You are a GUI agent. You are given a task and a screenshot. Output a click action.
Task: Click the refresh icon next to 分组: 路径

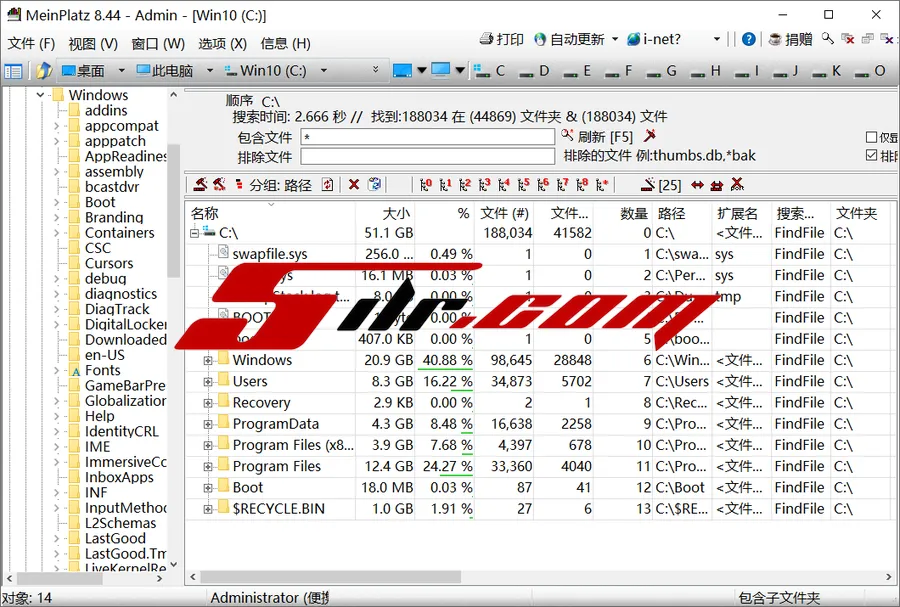pyautogui.click(x=327, y=184)
